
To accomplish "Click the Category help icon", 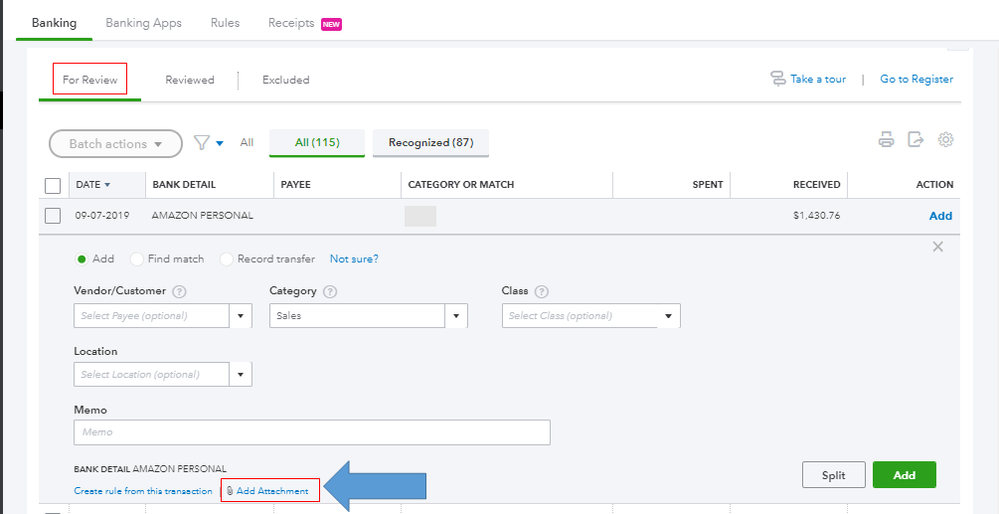I will (330, 292).
